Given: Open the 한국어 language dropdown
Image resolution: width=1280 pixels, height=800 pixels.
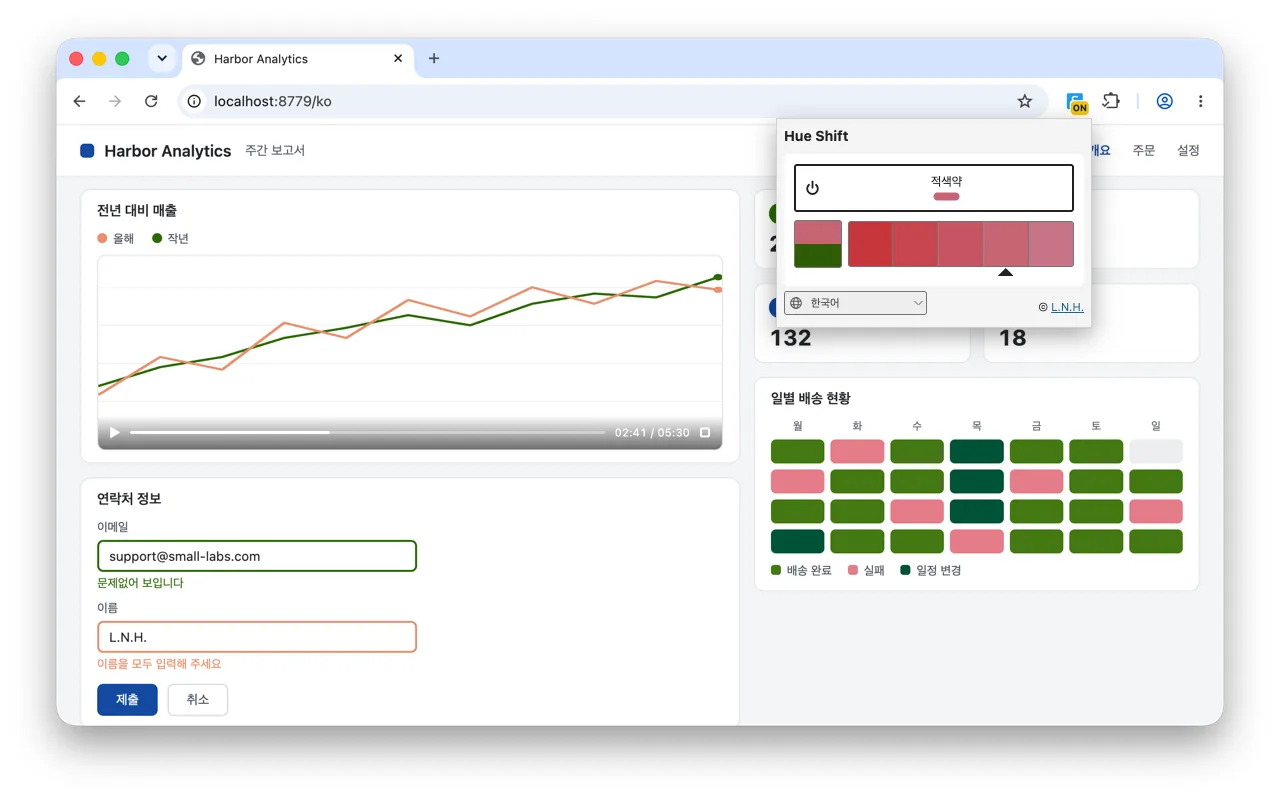Looking at the screenshot, I should pos(856,303).
